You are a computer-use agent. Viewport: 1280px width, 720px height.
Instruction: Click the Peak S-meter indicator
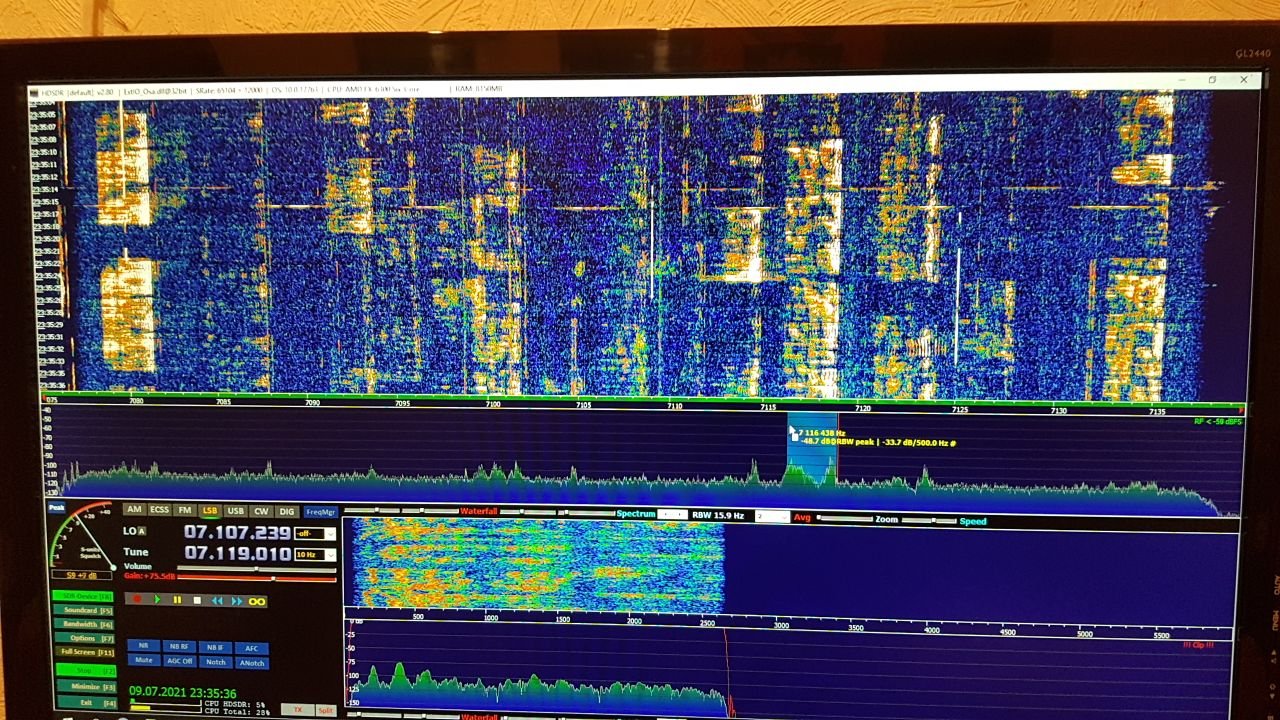pyautogui.click(x=57, y=508)
